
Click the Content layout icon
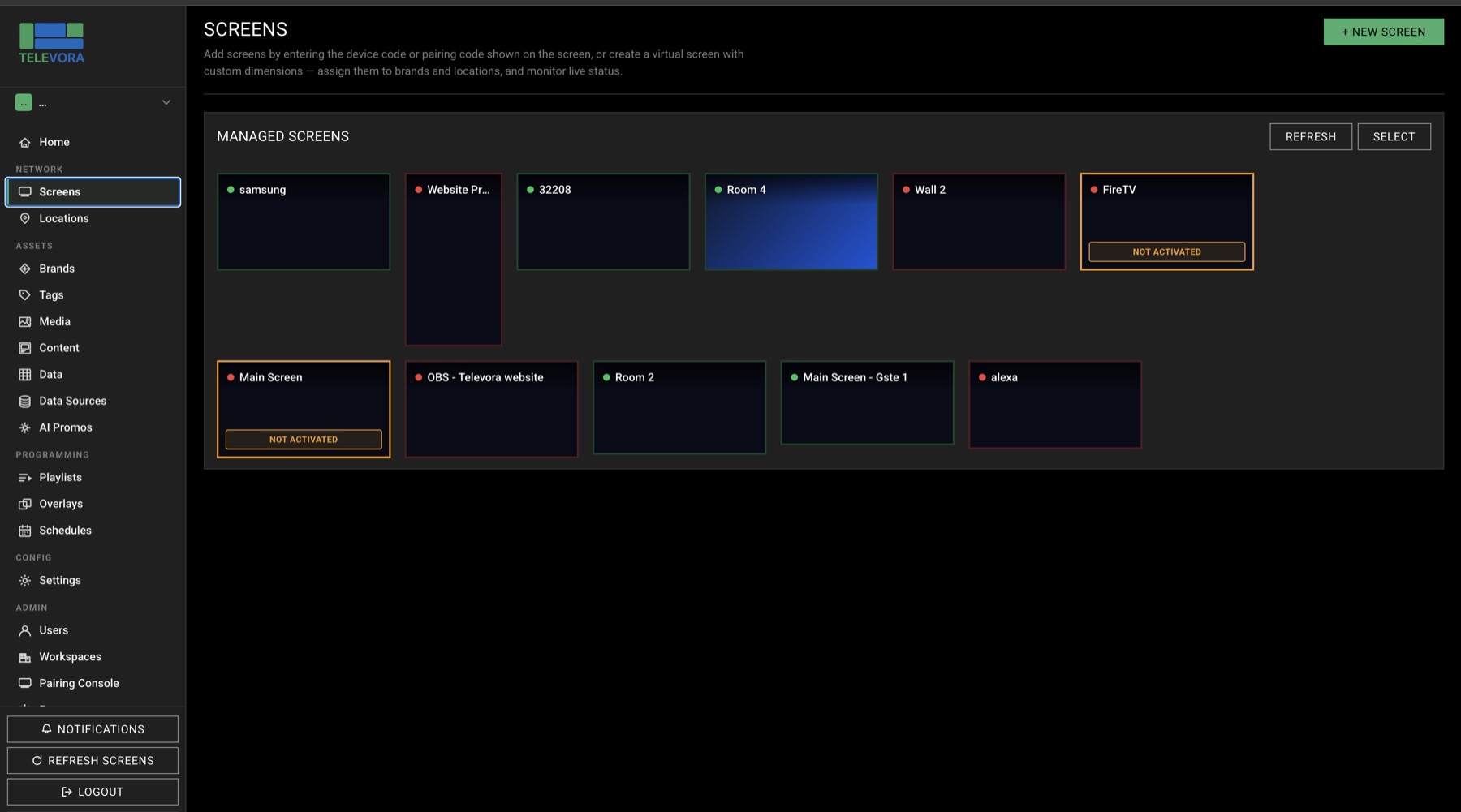click(25, 348)
